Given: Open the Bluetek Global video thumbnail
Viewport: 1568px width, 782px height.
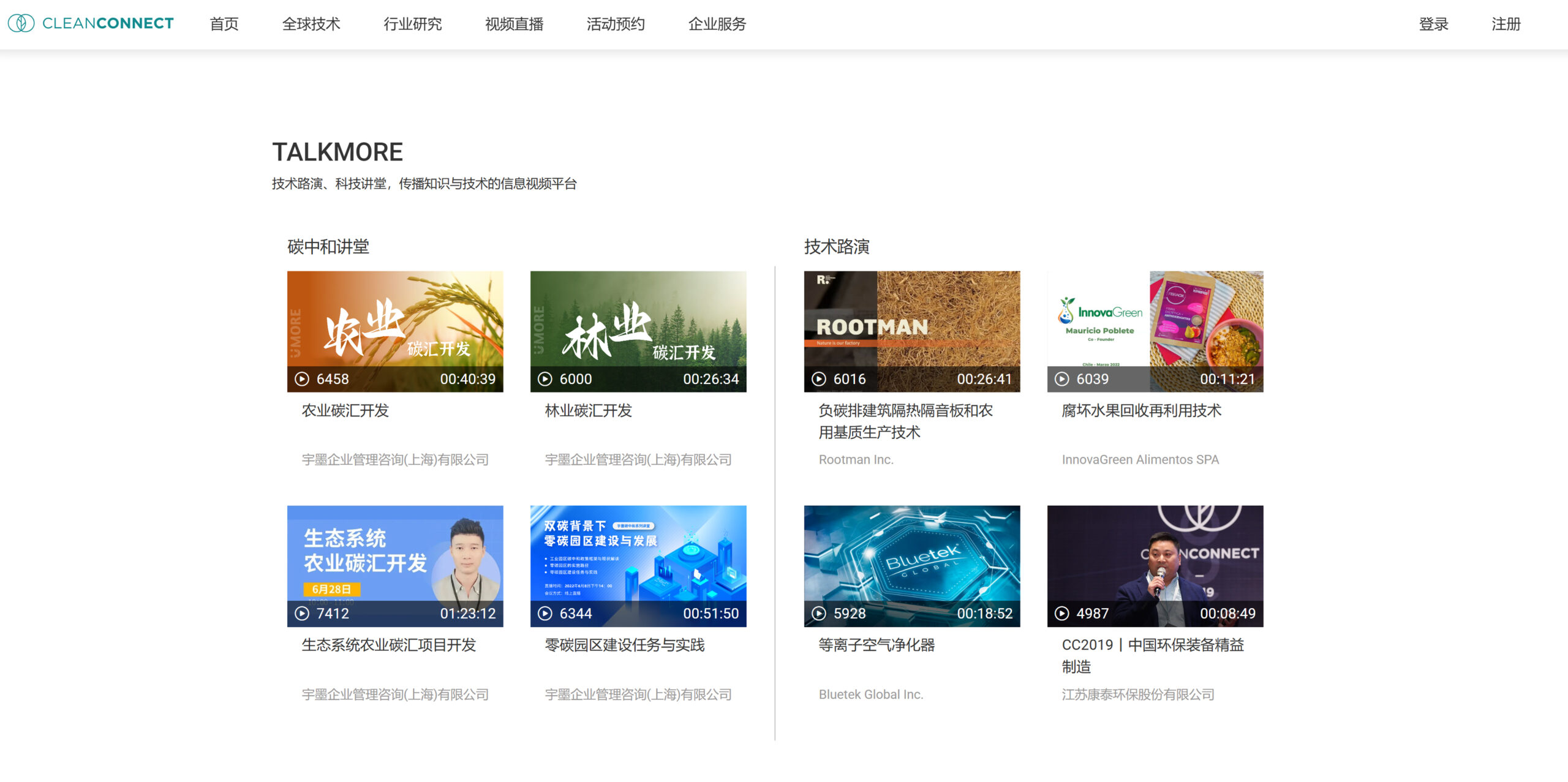Looking at the screenshot, I should [912, 566].
